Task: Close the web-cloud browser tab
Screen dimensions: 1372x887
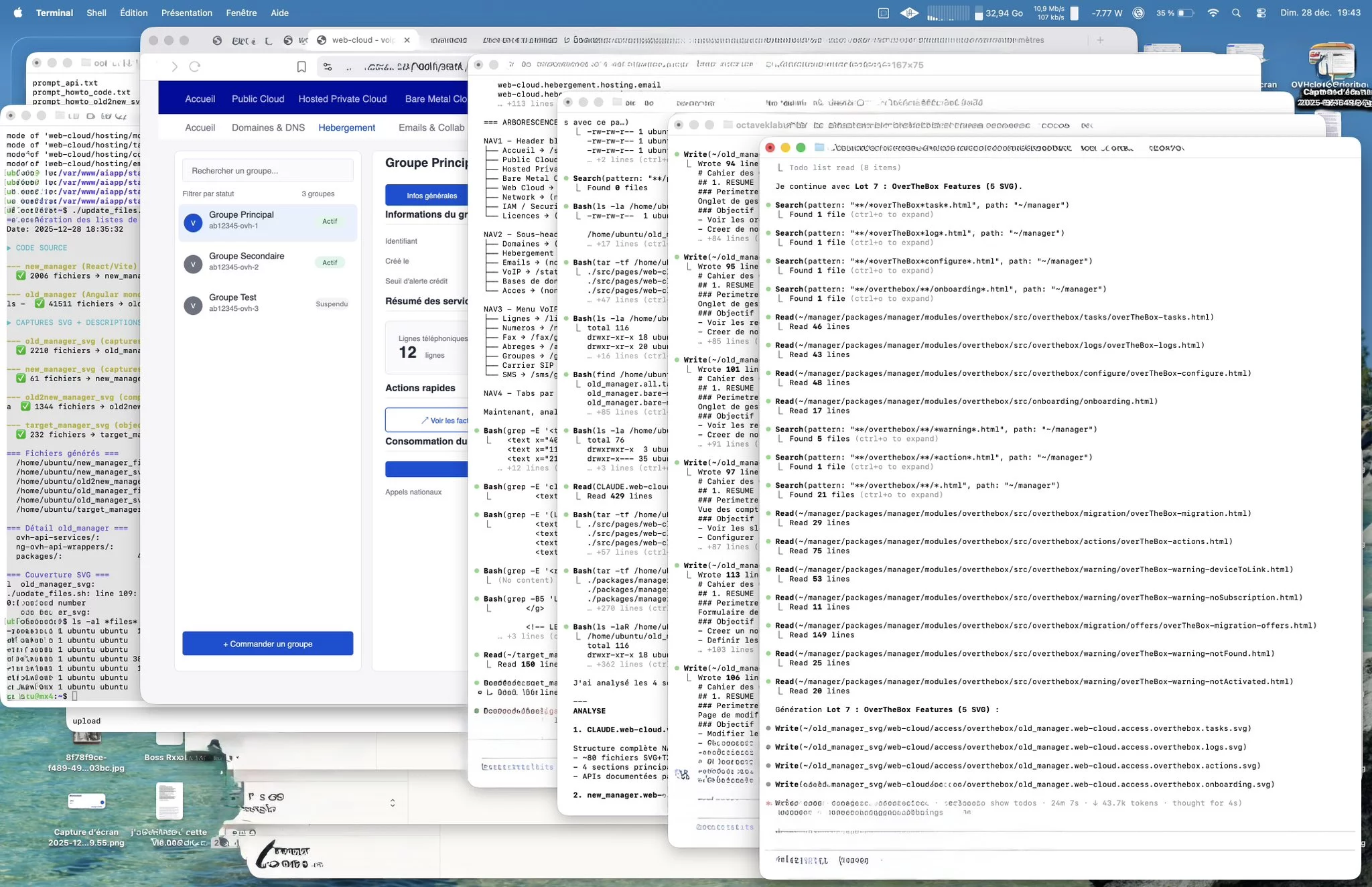Action: click(x=407, y=40)
